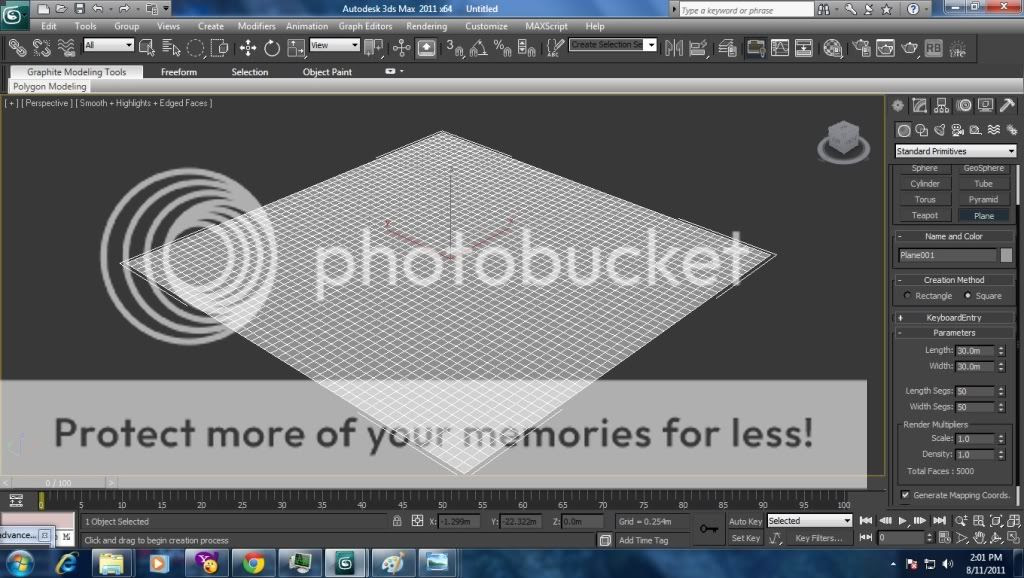Click the Mirror tool icon
This screenshot has width=1024, height=578.
click(x=673, y=48)
